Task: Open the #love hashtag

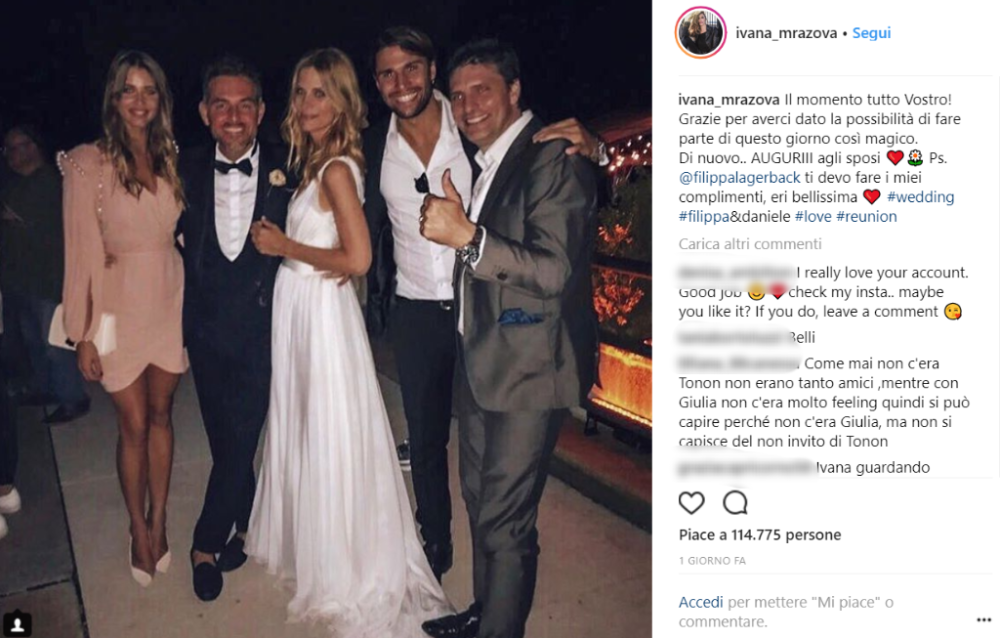Action: pyautogui.click(x=813, y=216)
